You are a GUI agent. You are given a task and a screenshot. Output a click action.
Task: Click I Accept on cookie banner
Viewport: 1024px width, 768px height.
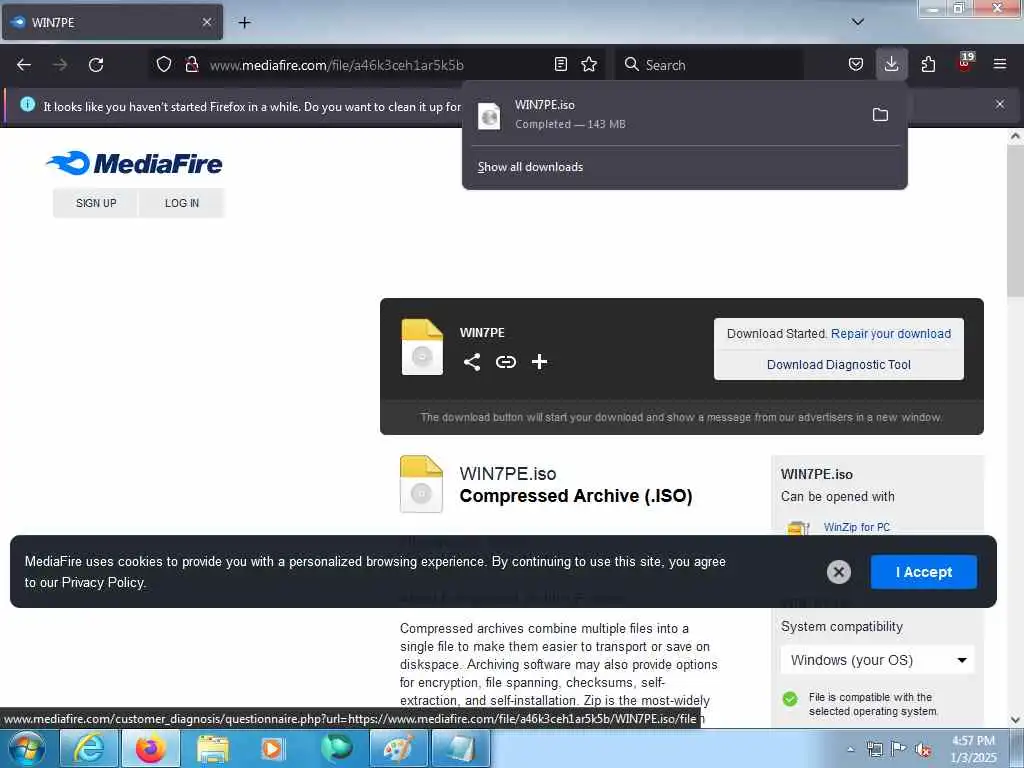[923, 572]
